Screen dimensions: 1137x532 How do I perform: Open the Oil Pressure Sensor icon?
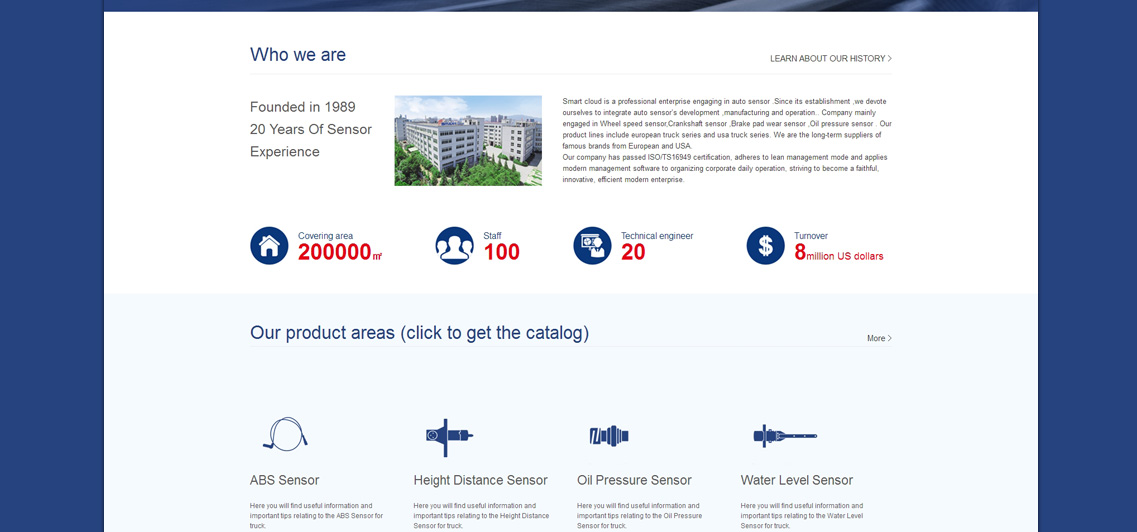[x=608, y=436]
